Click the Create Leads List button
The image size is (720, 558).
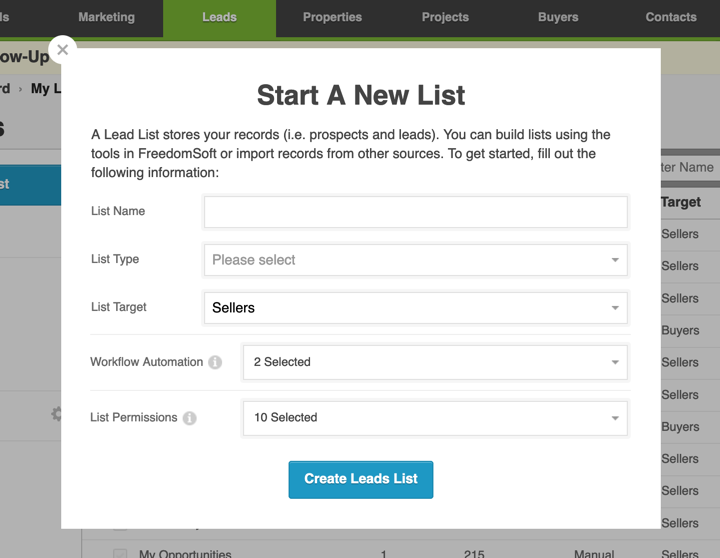(x=361, y=479)
